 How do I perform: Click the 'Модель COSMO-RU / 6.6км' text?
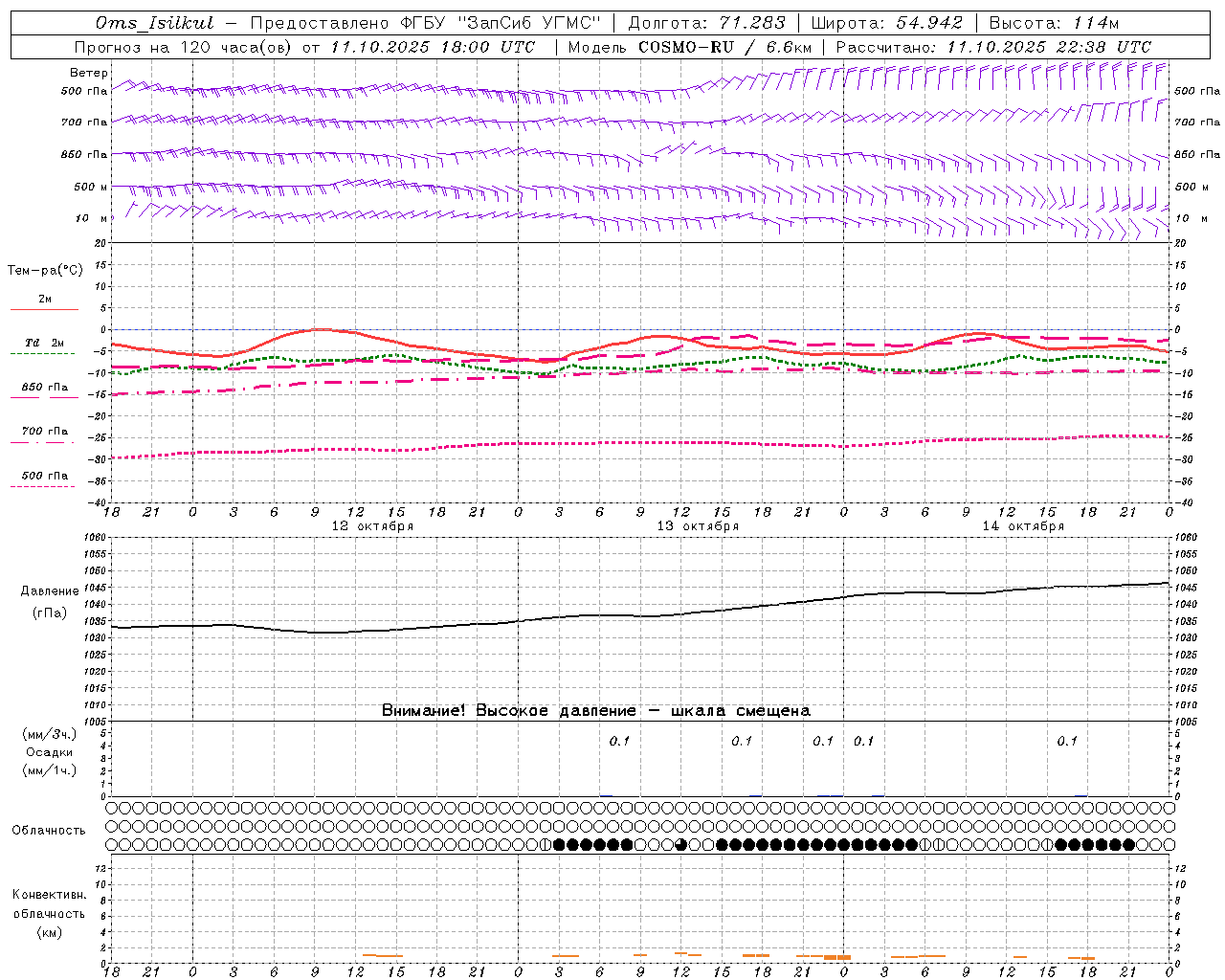coord(689,47)
